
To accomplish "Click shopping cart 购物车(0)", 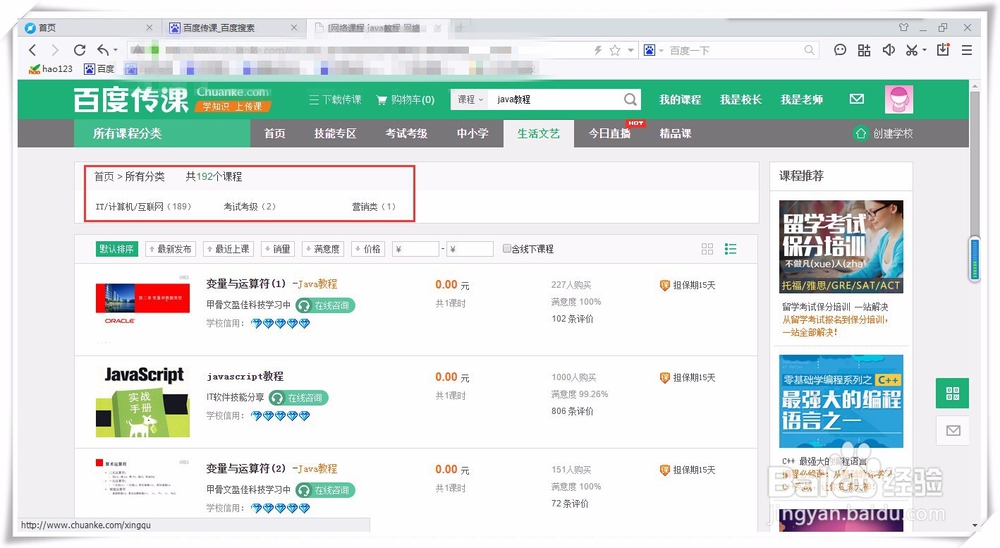I will [x=406, y=100].
